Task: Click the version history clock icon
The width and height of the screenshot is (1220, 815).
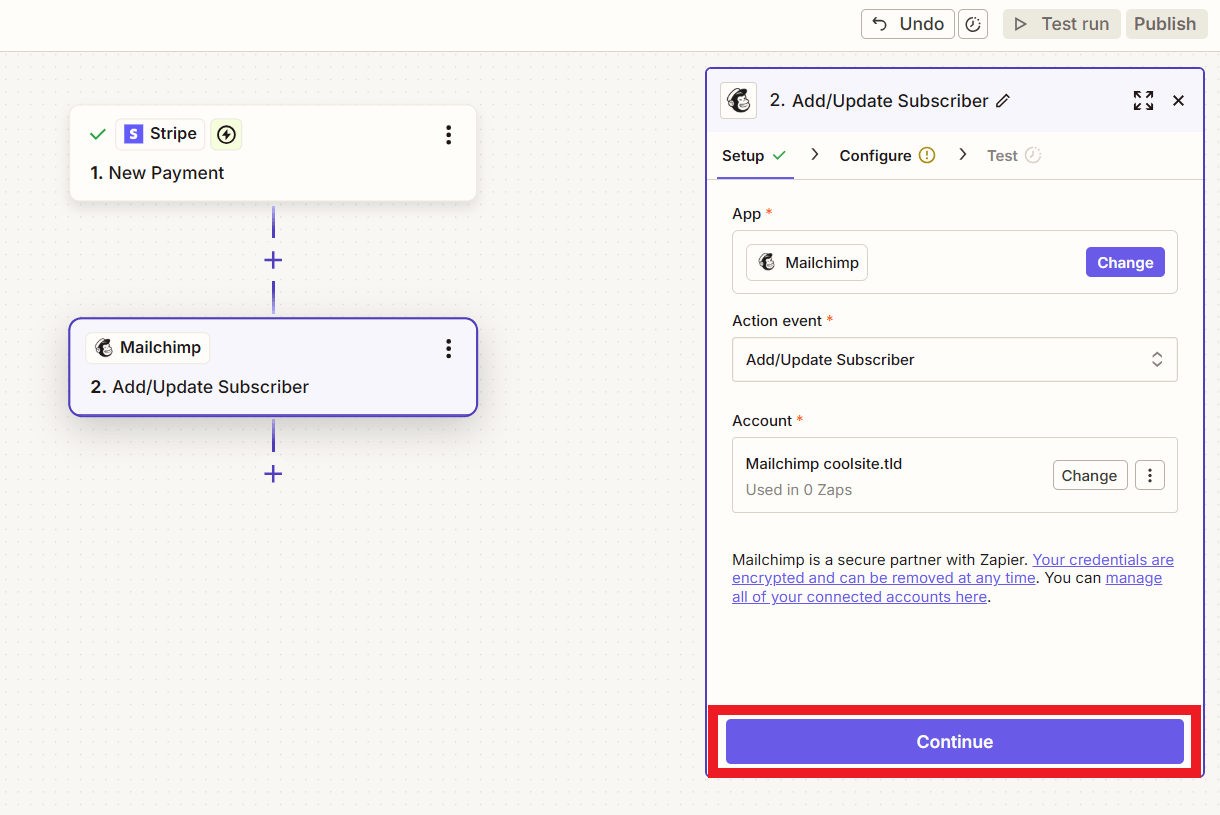Action: [x=973, y=24]
